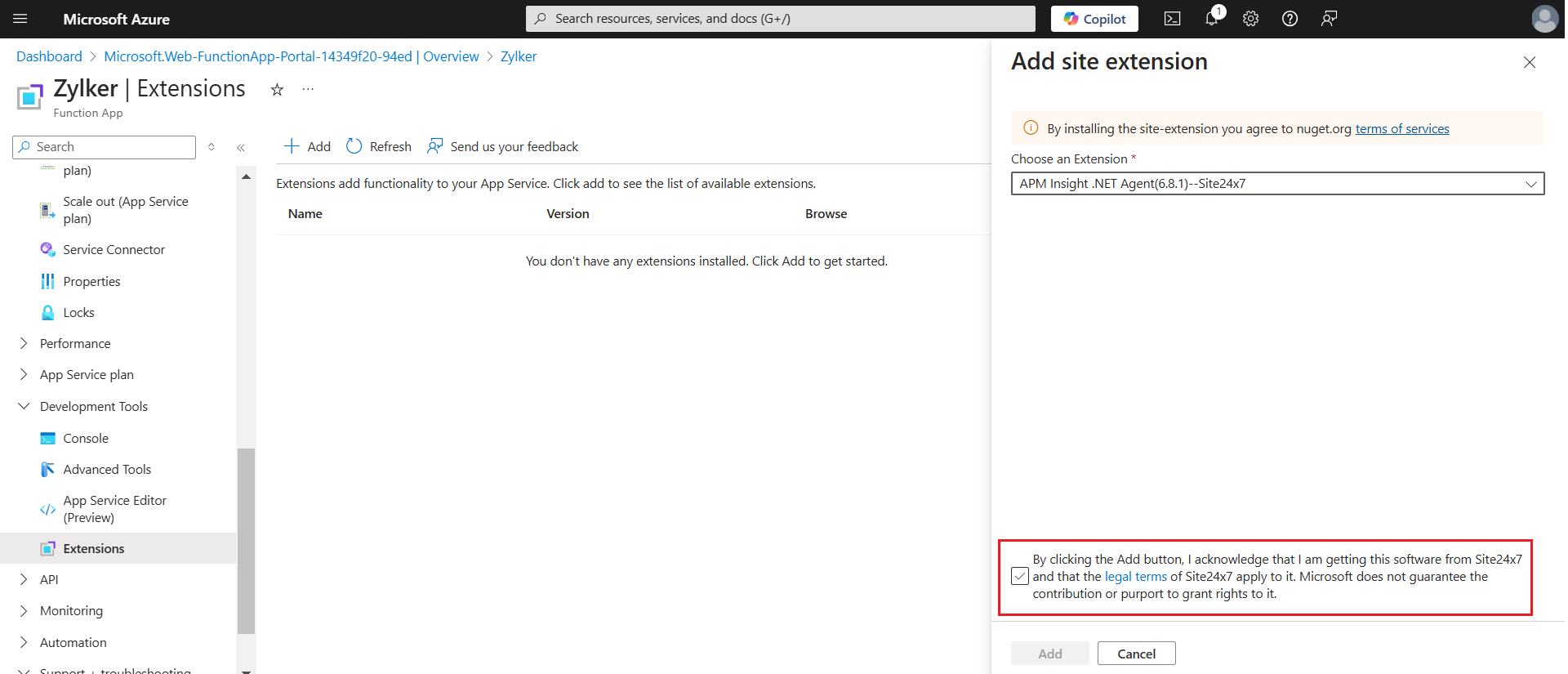Image resolution: width=1568 pixels, height=674 pixels.
Task: Open the hamburger portal menu
Action: point(20,19)
